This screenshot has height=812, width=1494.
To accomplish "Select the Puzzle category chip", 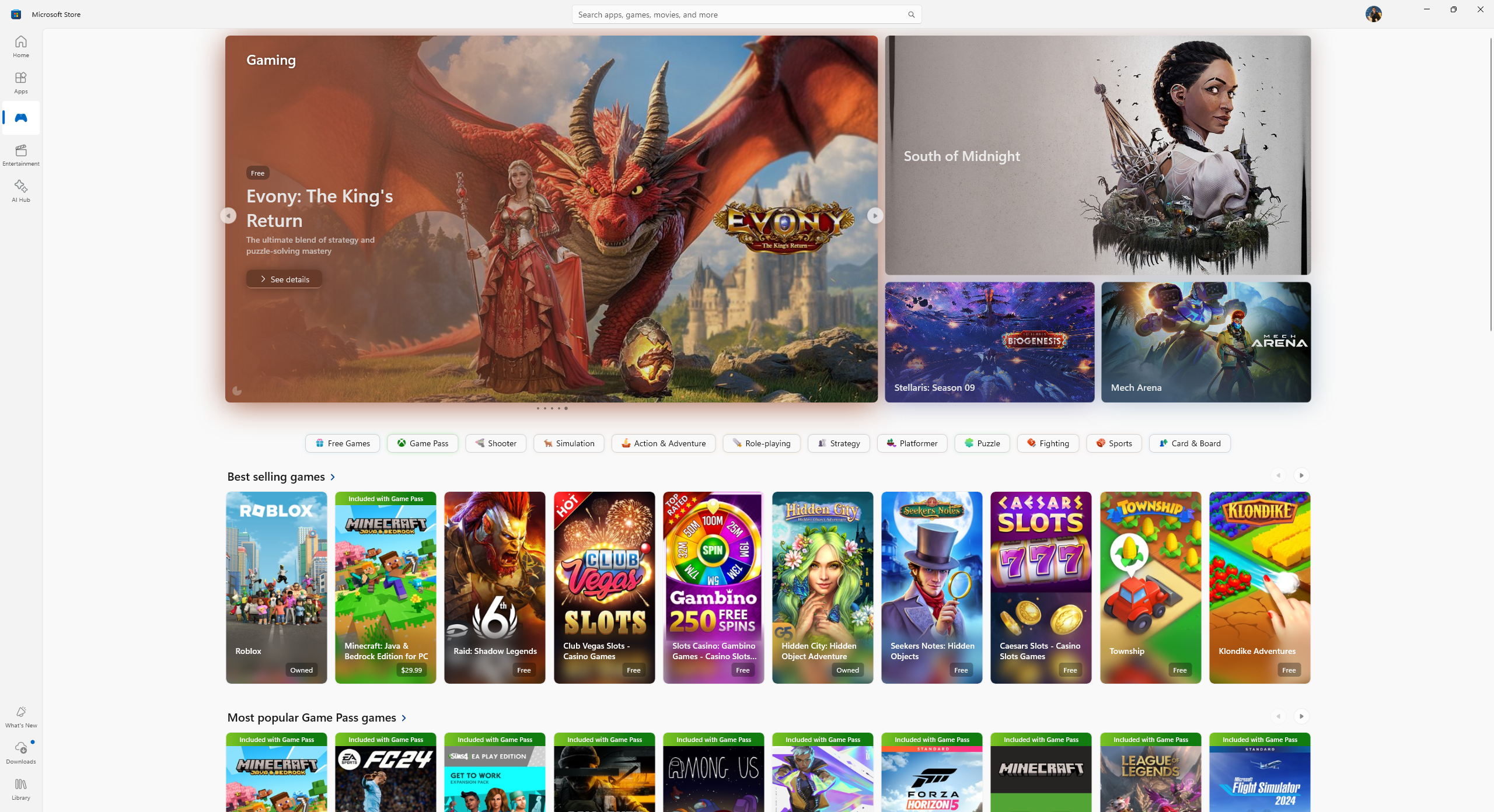I will point(982,443).
